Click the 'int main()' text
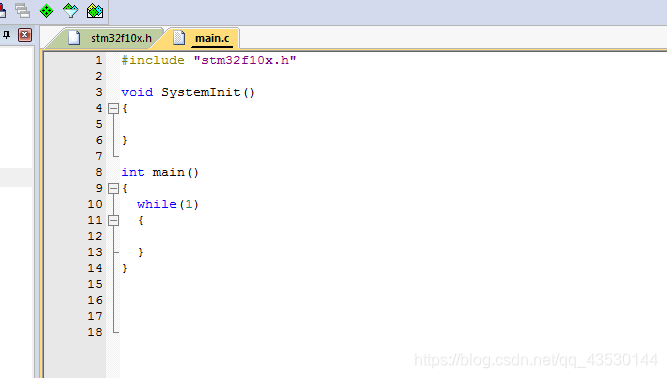 point(160,172)
